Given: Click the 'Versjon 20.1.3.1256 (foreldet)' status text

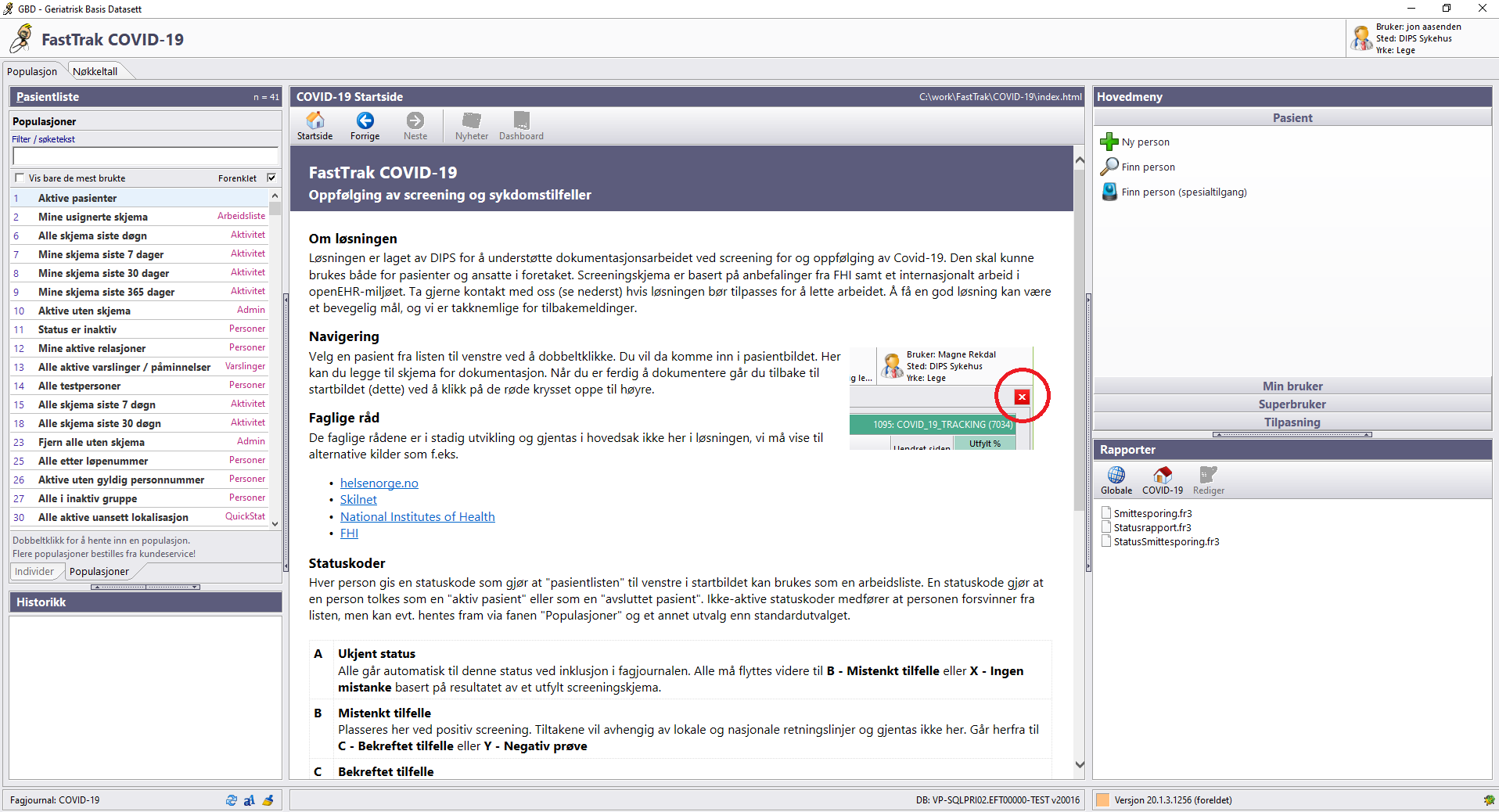Looking at the screenshot, I should click(1173, 800).
